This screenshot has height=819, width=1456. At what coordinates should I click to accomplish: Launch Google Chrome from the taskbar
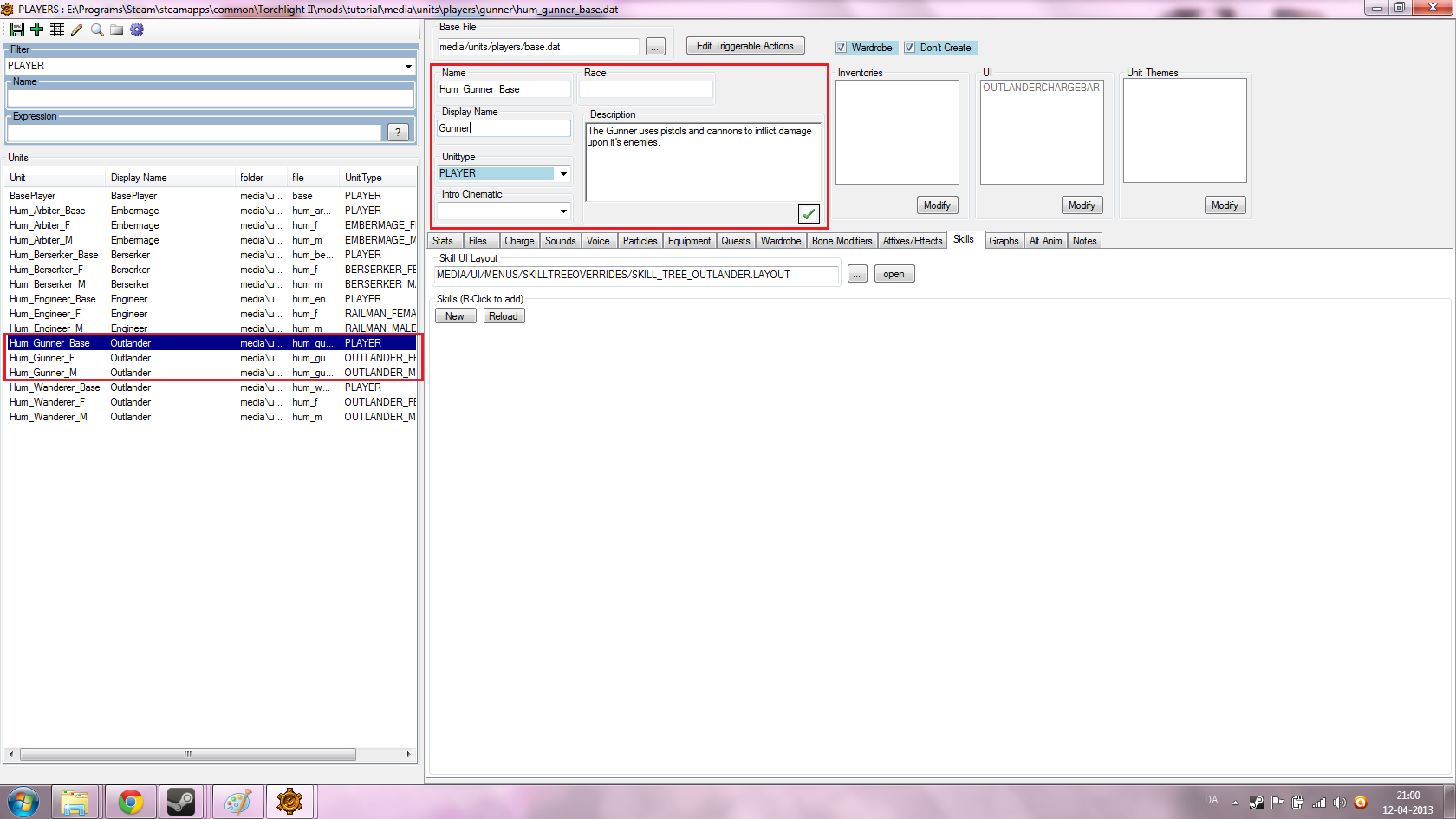point(131,803)
